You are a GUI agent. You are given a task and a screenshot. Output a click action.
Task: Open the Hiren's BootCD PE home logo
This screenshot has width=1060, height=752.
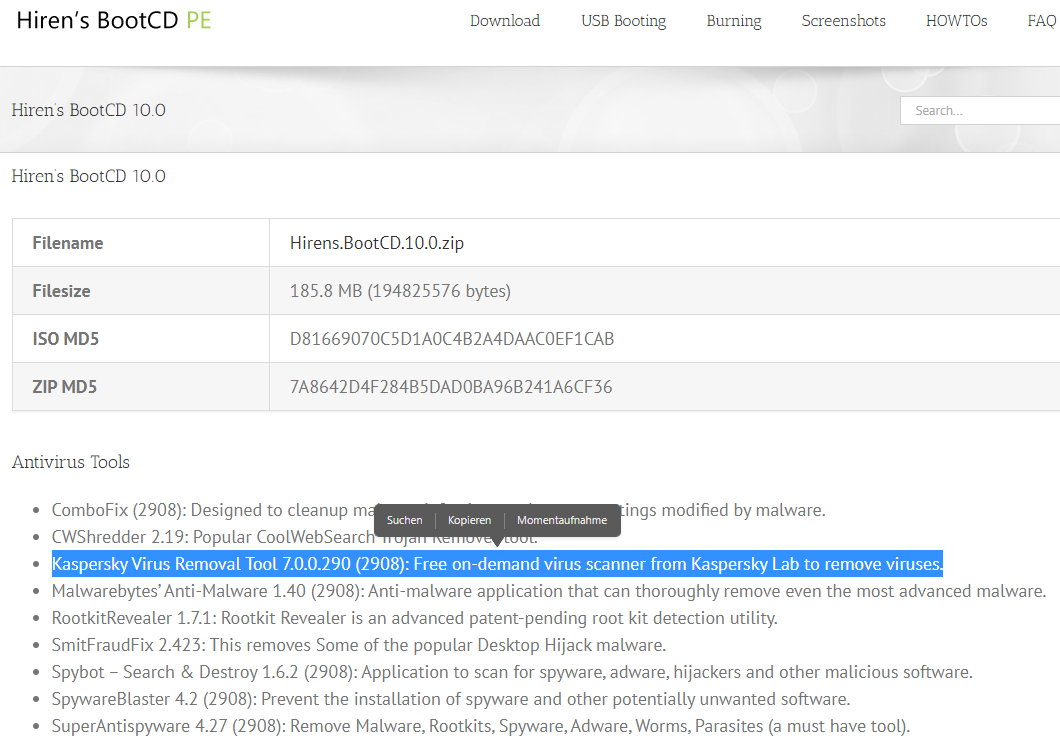click(114, 20)
